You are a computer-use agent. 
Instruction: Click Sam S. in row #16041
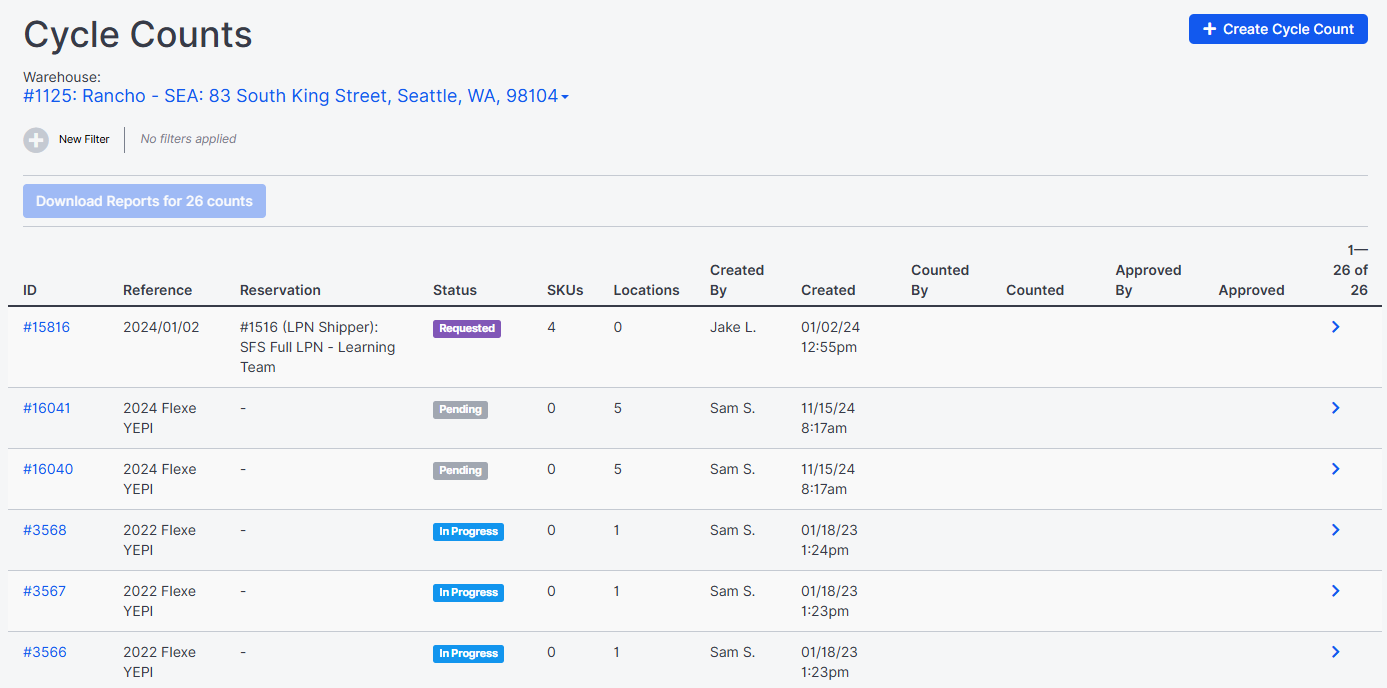pos(732,408)
